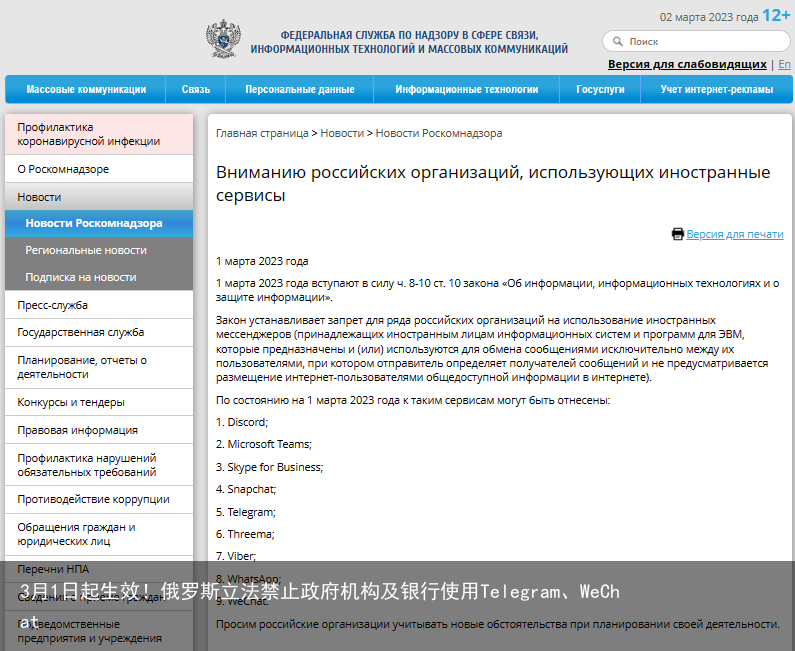Open Планирование, отчеты о деятельности item
Image resolution: width=795 pixels, height=651 pixels.
(99, 368)
